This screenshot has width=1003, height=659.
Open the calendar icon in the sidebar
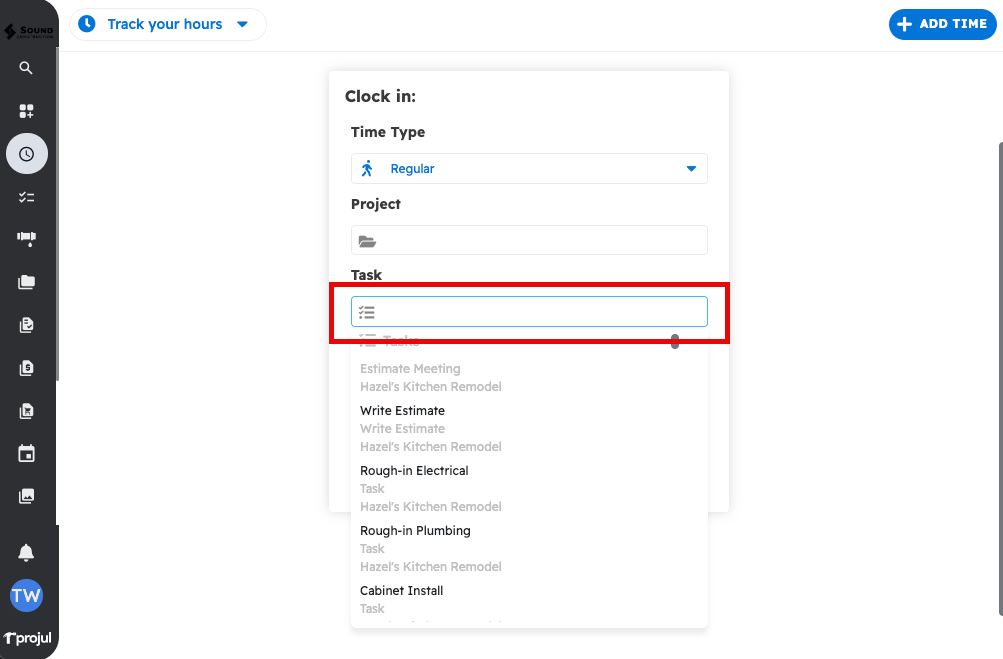click(27, 454)
